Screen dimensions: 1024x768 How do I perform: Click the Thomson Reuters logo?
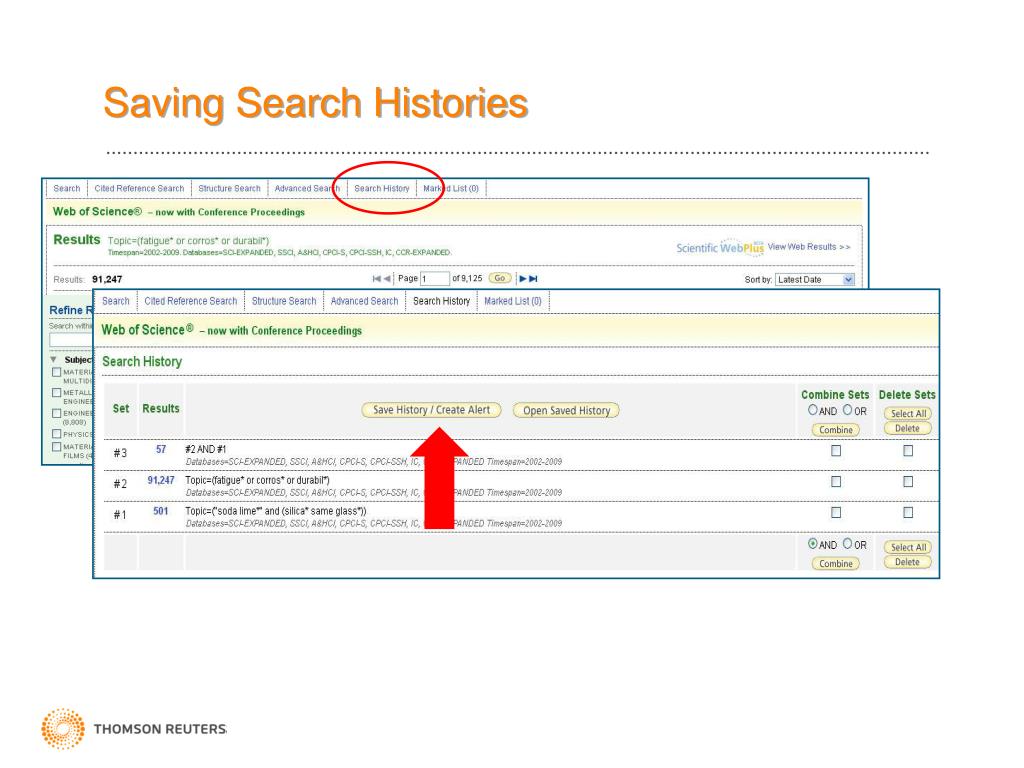click(x=134, y=729)
